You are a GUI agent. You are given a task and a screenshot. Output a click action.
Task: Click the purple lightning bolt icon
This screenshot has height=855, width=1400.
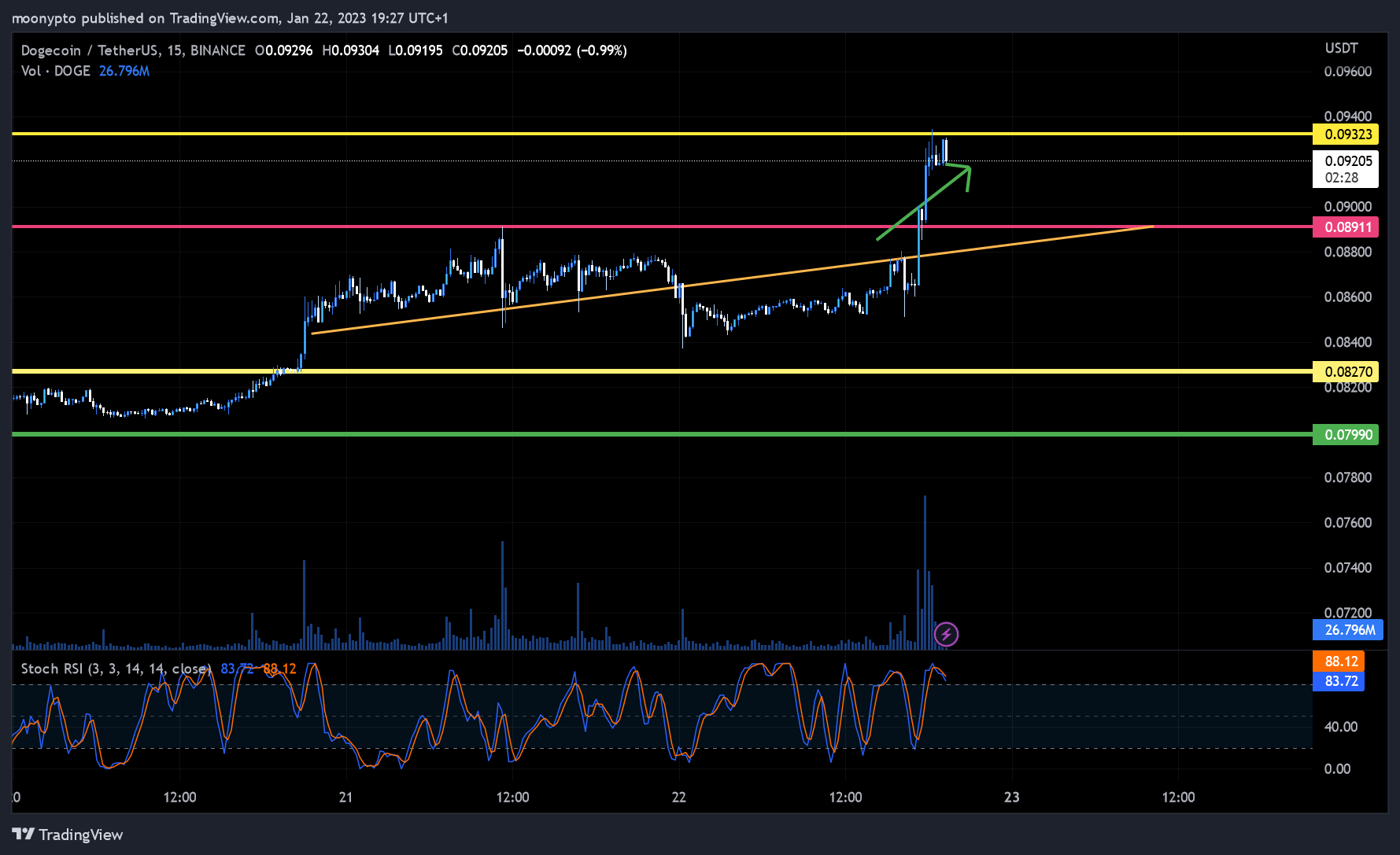[x=946, y=634]
